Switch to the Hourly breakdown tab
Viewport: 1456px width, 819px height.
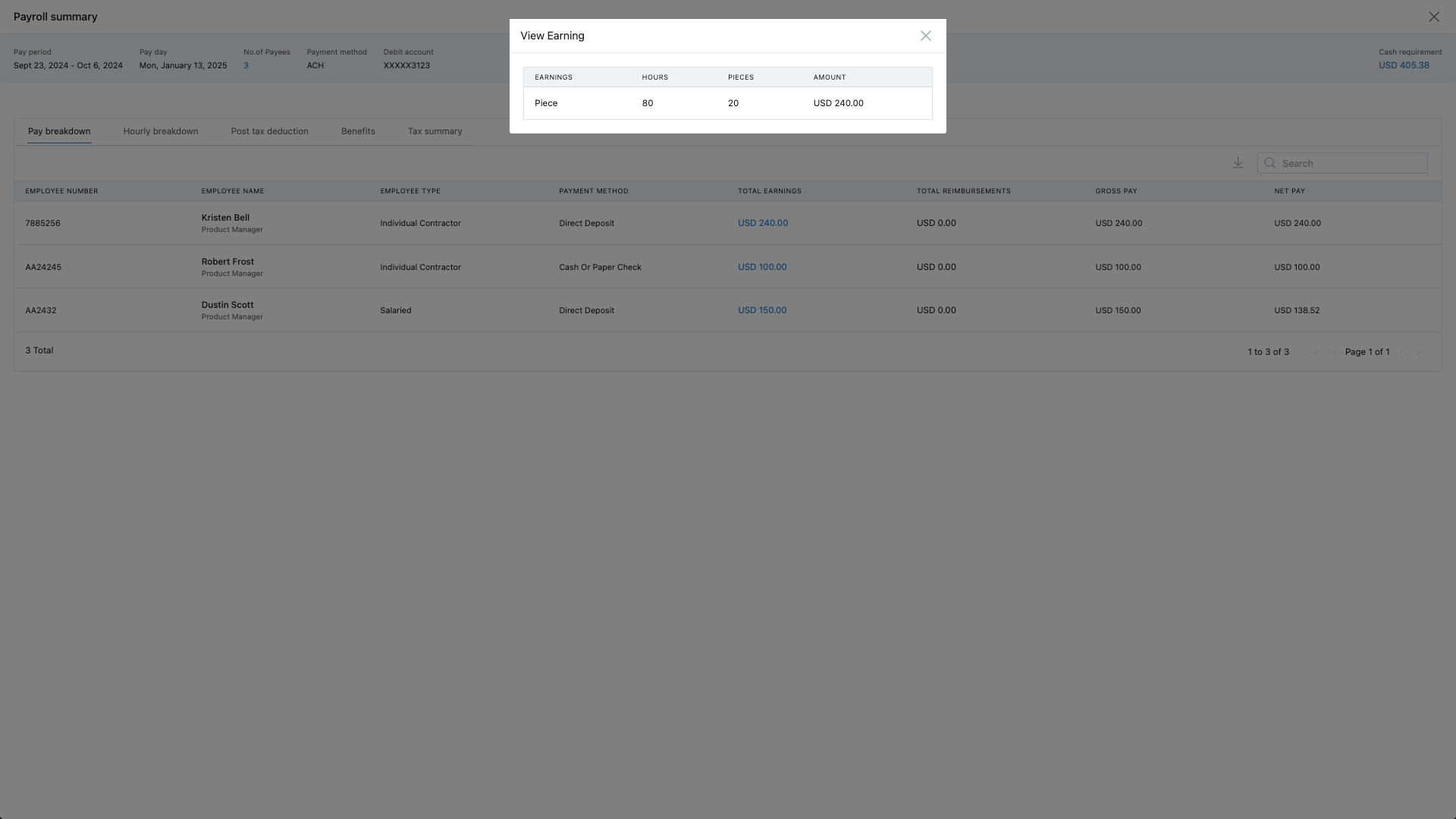[x=160, y=131]
